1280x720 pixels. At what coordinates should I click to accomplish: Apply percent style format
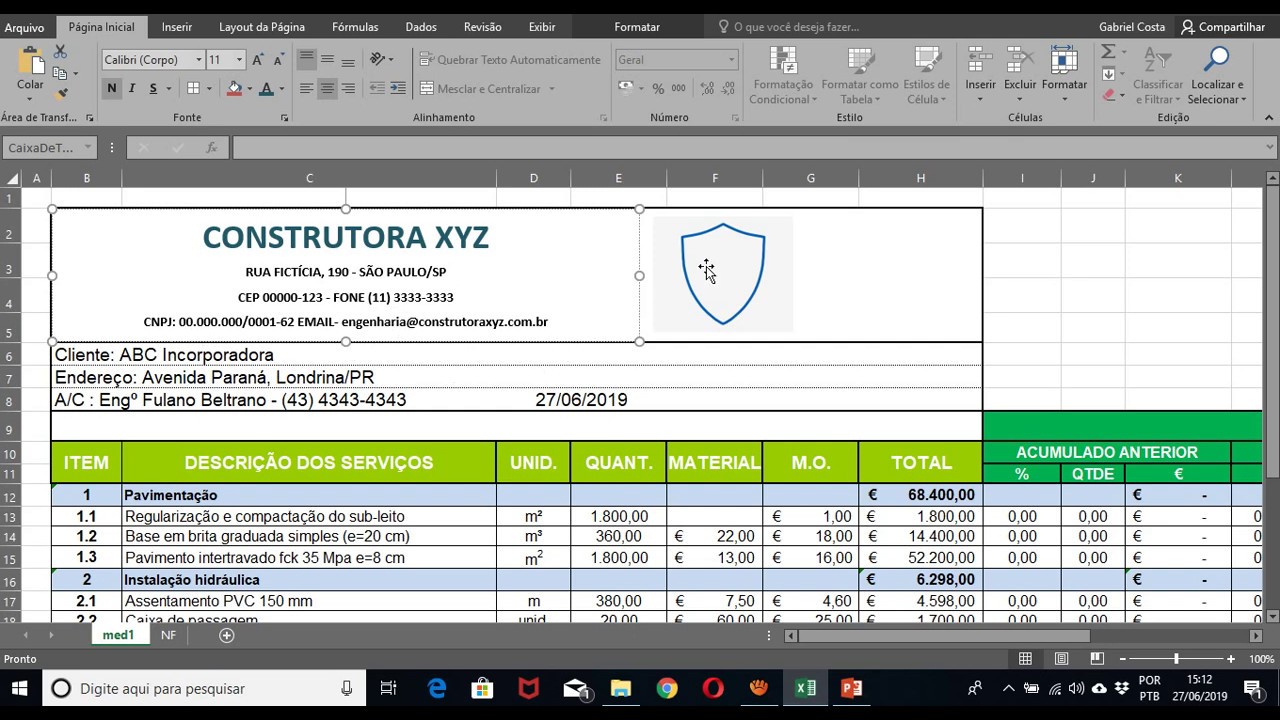point(658,89)
